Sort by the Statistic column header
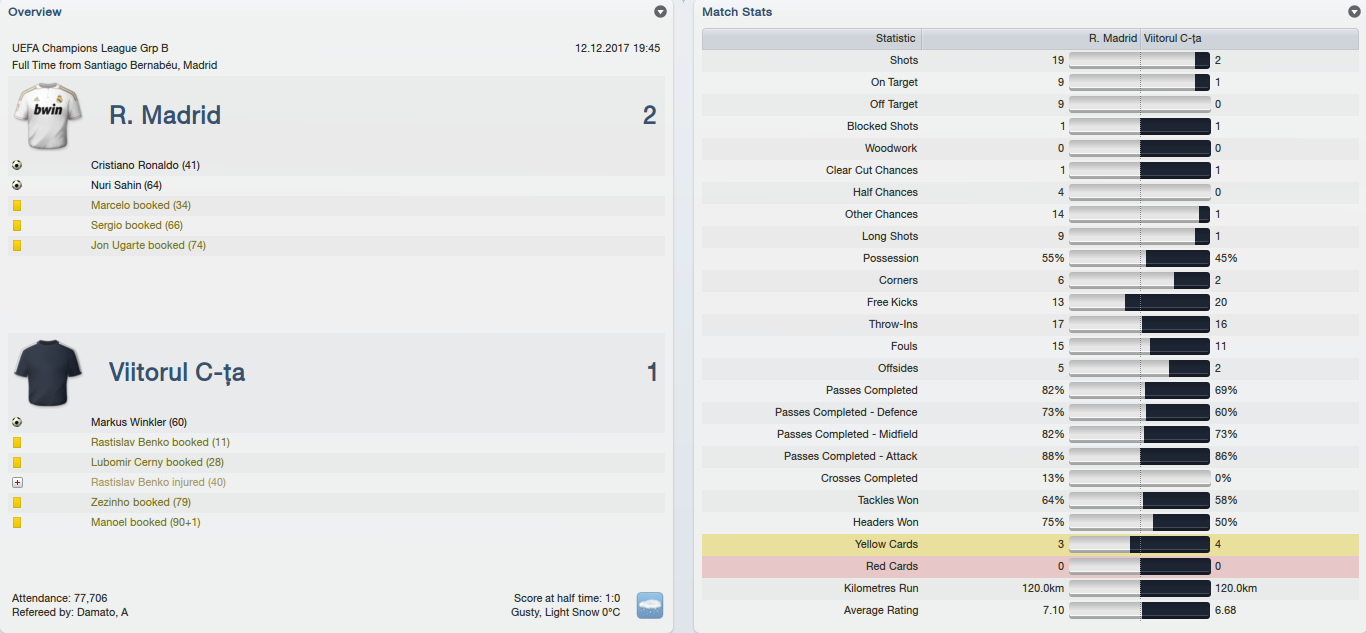Viewport: 1366px width, 633px height. click(812, 38)
